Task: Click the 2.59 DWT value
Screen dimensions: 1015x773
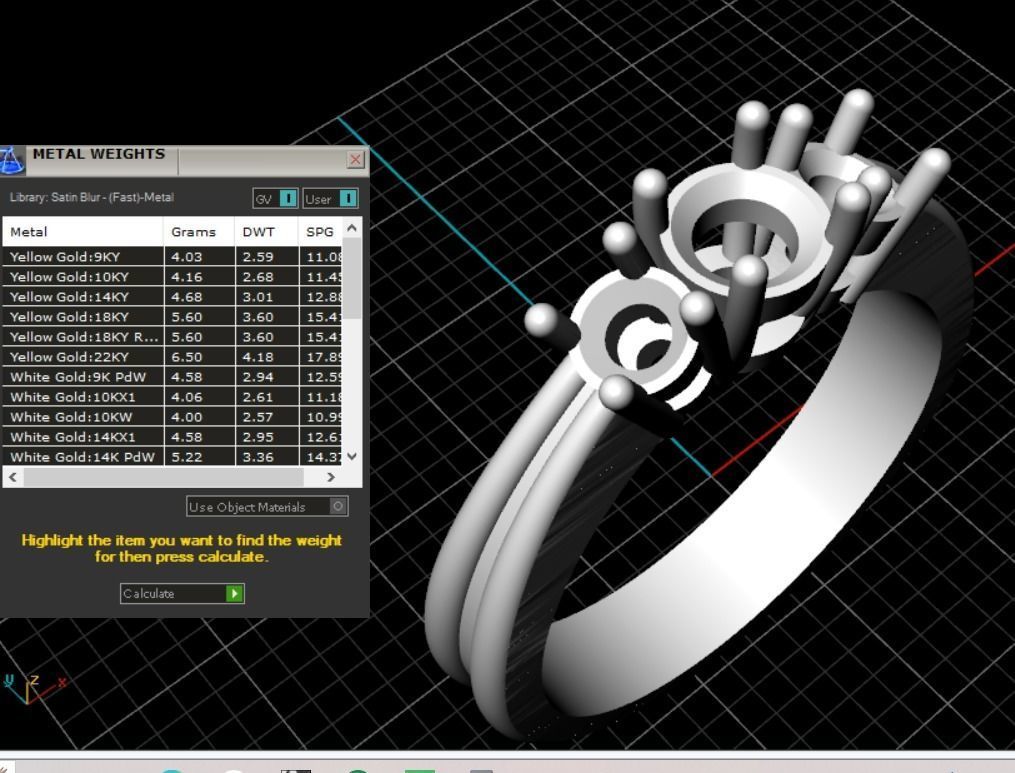Action: click(258, 256)
